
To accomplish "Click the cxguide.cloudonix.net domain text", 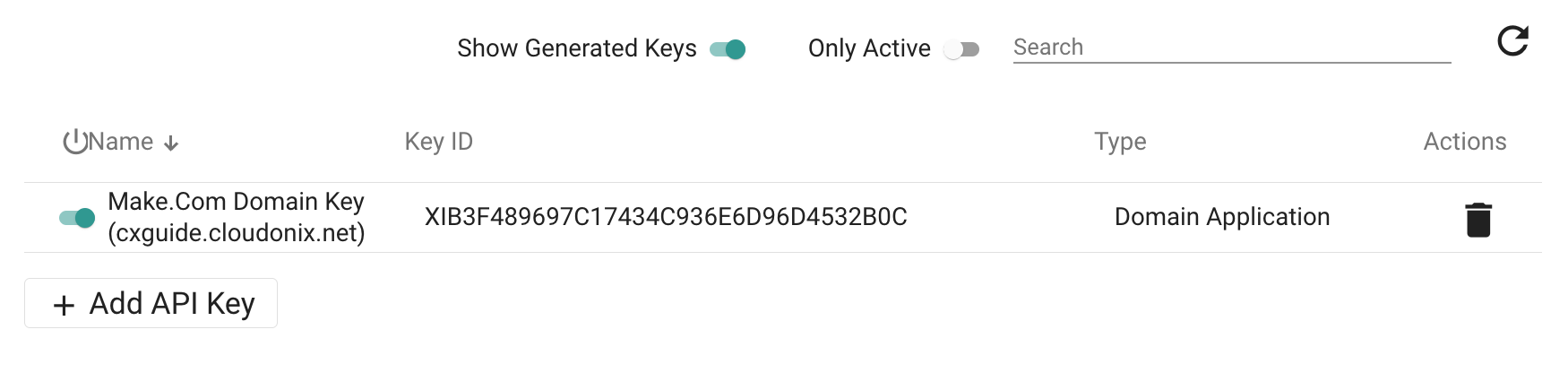I will (237, 233).
